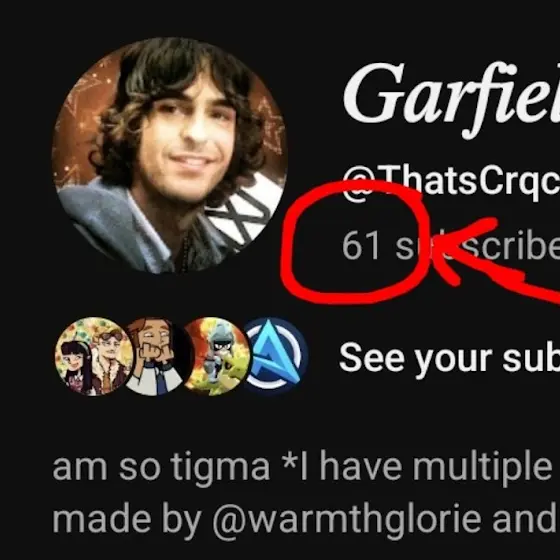
Task: Open the See your subscribers link
Action: [449, 359]
